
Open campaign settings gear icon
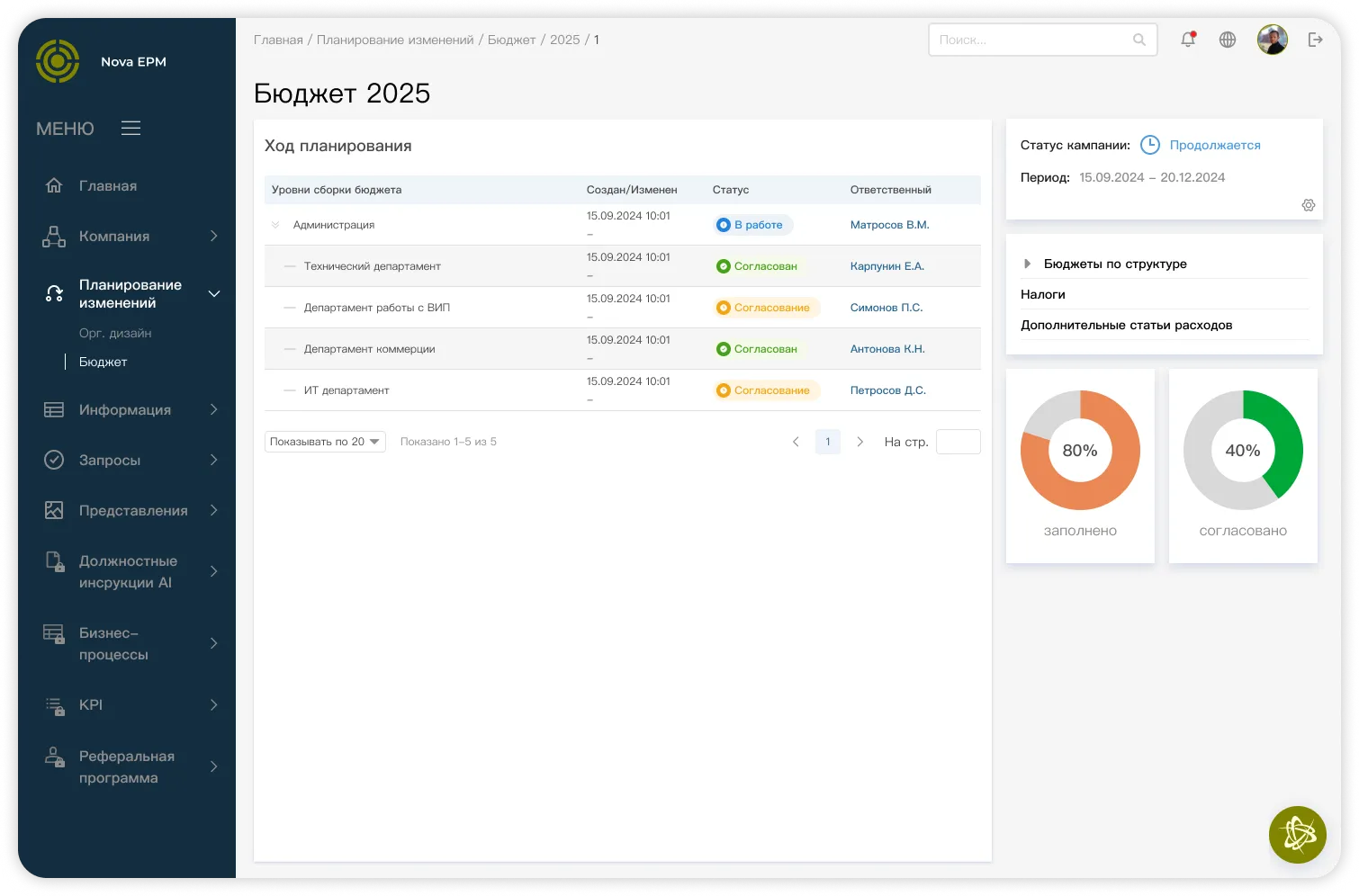pos(1308,205)
